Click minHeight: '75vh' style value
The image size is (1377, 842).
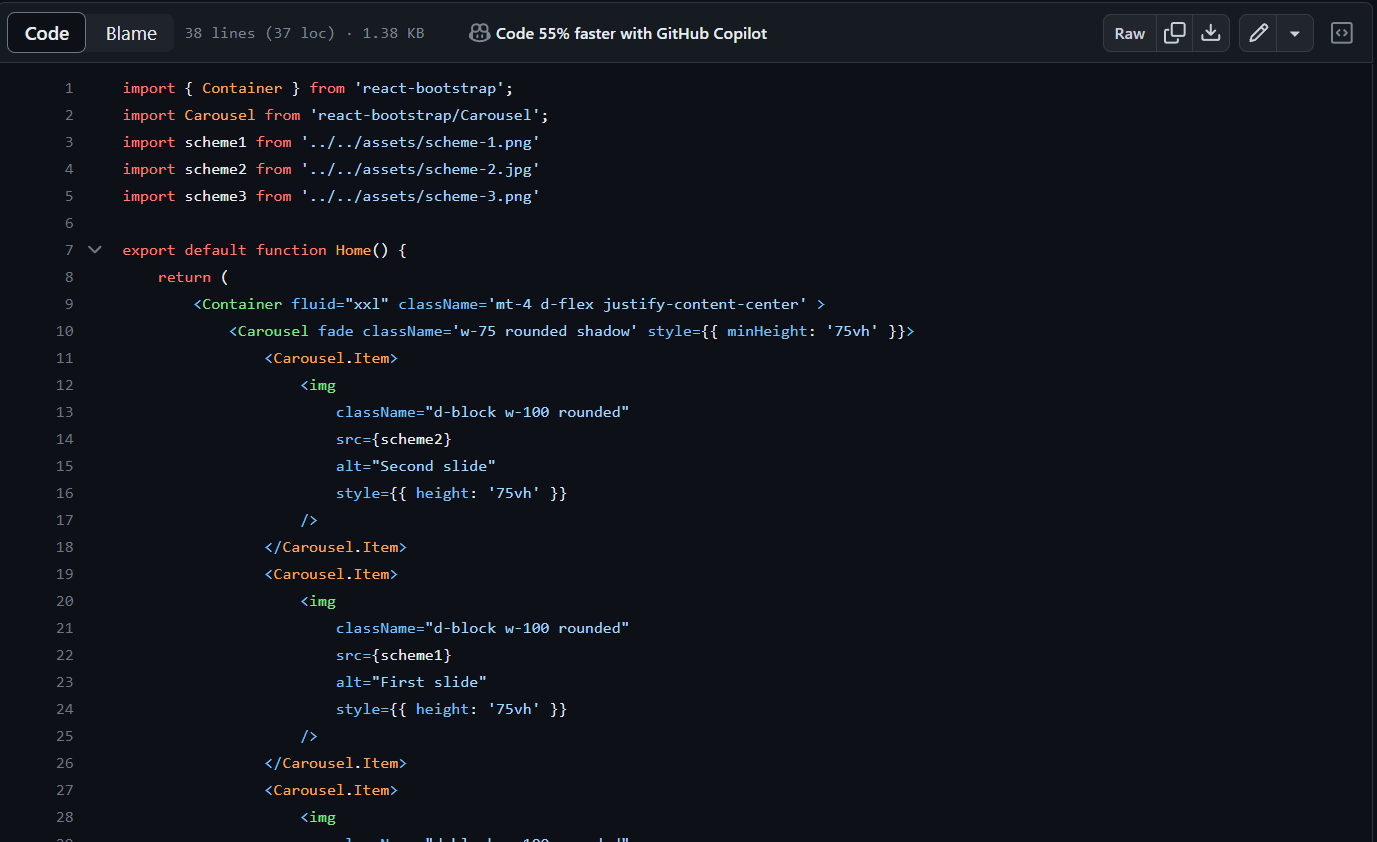(801, 331)
